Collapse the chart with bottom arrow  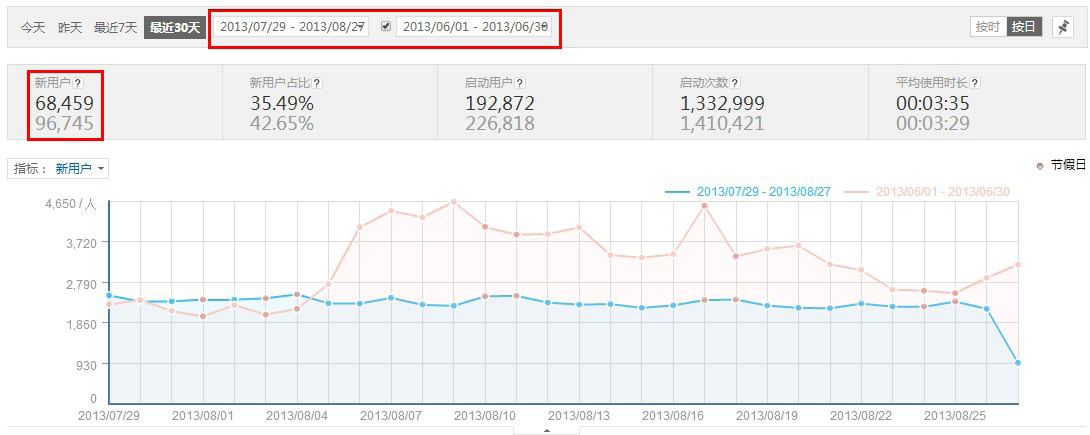tap(546, 431)
